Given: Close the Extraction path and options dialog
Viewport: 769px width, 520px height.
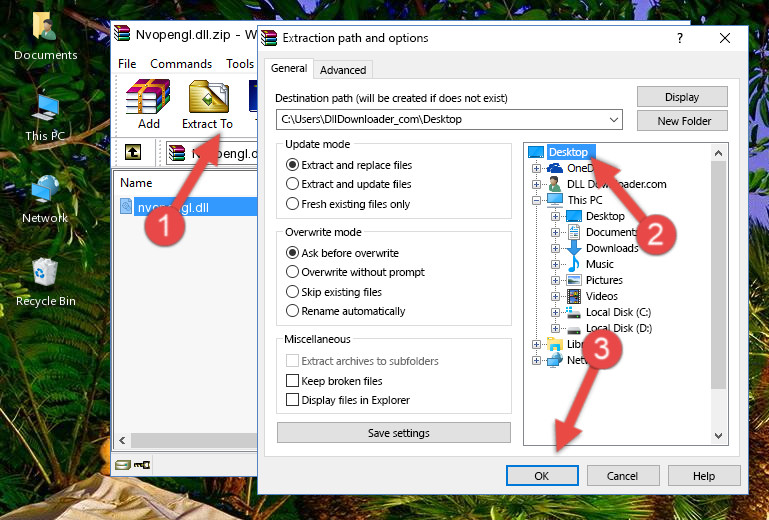Looking at the screenshot, I should (x=725, y=38).
